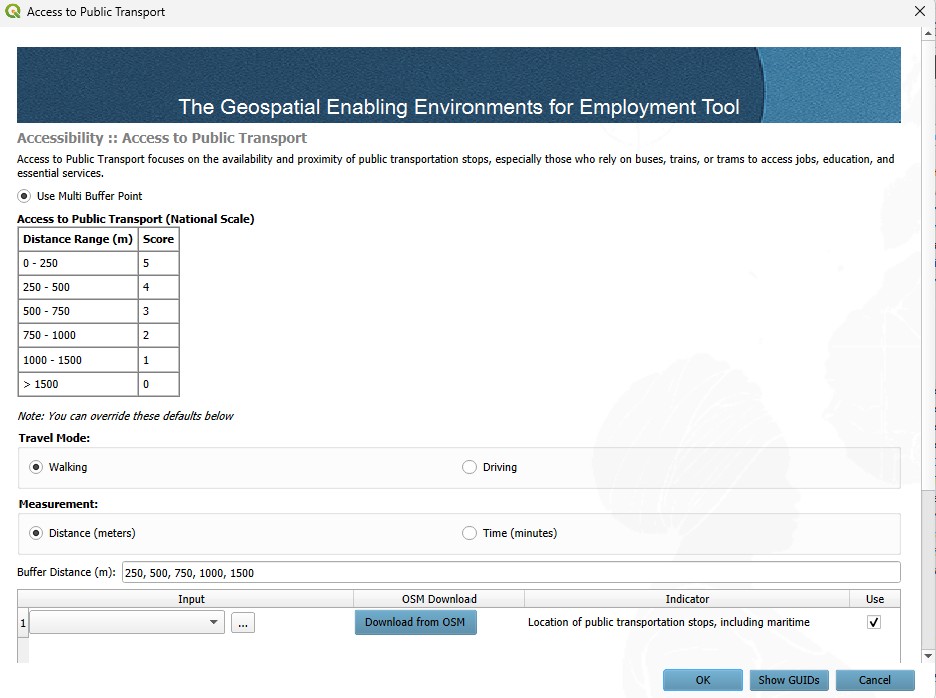Click indicator text about public transportation stops
Image resolution: width=936 pixels, height=698 pixels.
tap(669, 622)
